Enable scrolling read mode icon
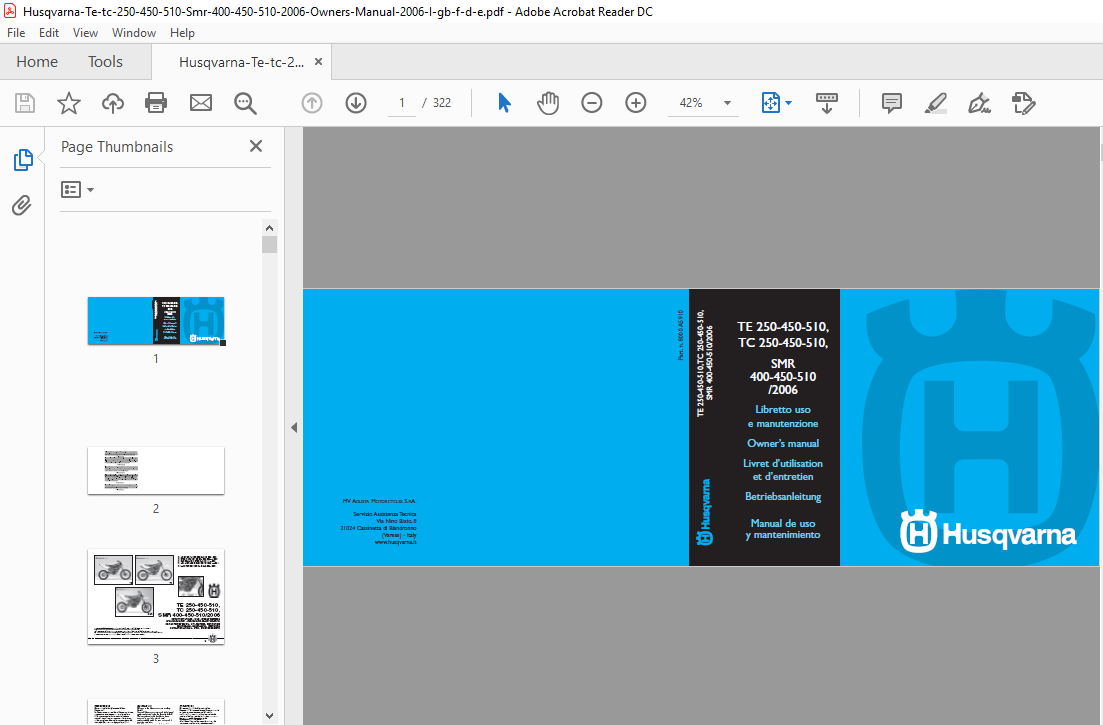The image size is (1103, 725). pyautogui.click(x=827, y=103)
